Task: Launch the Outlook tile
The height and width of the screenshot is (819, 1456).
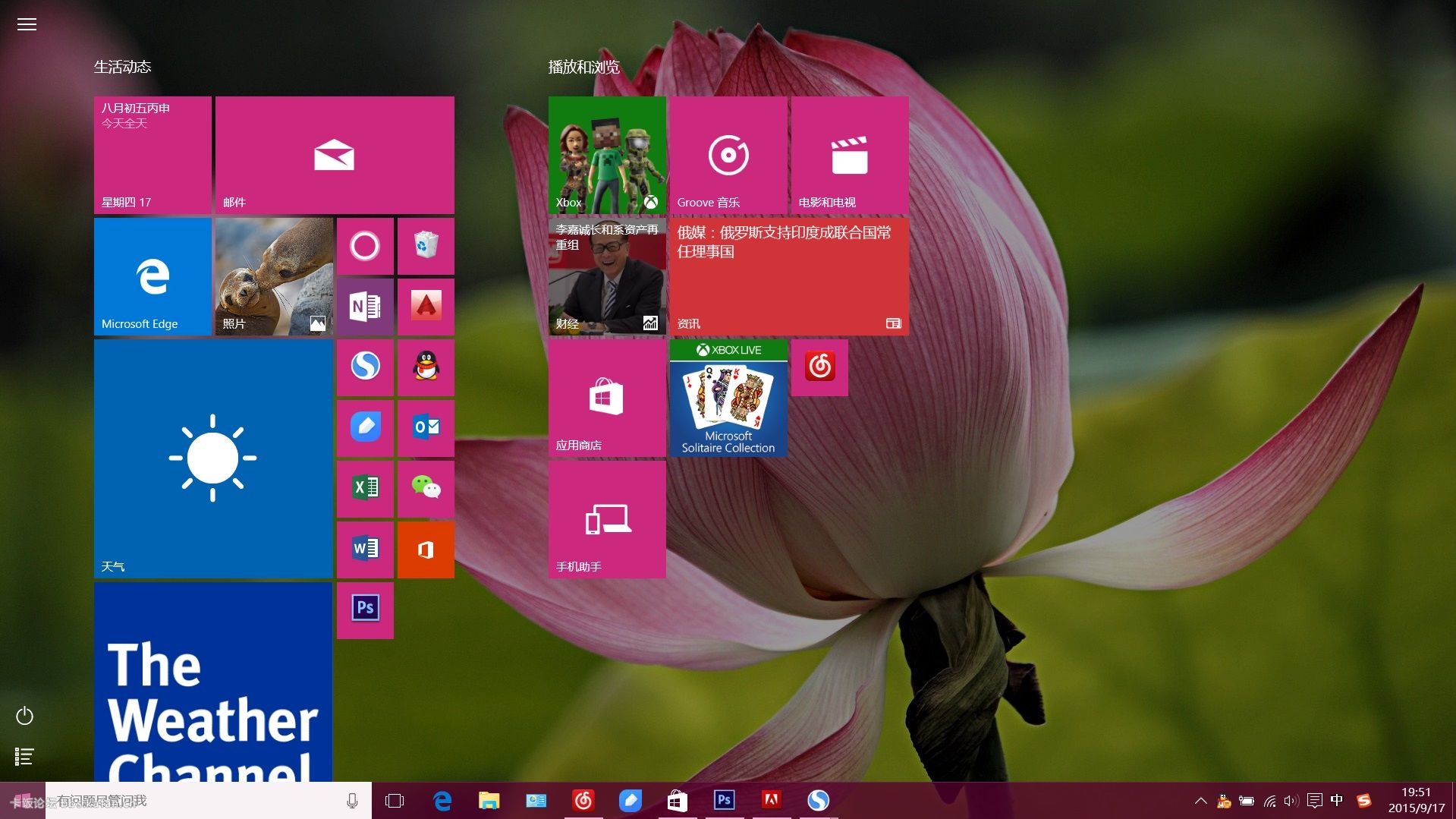Action: point(426,428)
